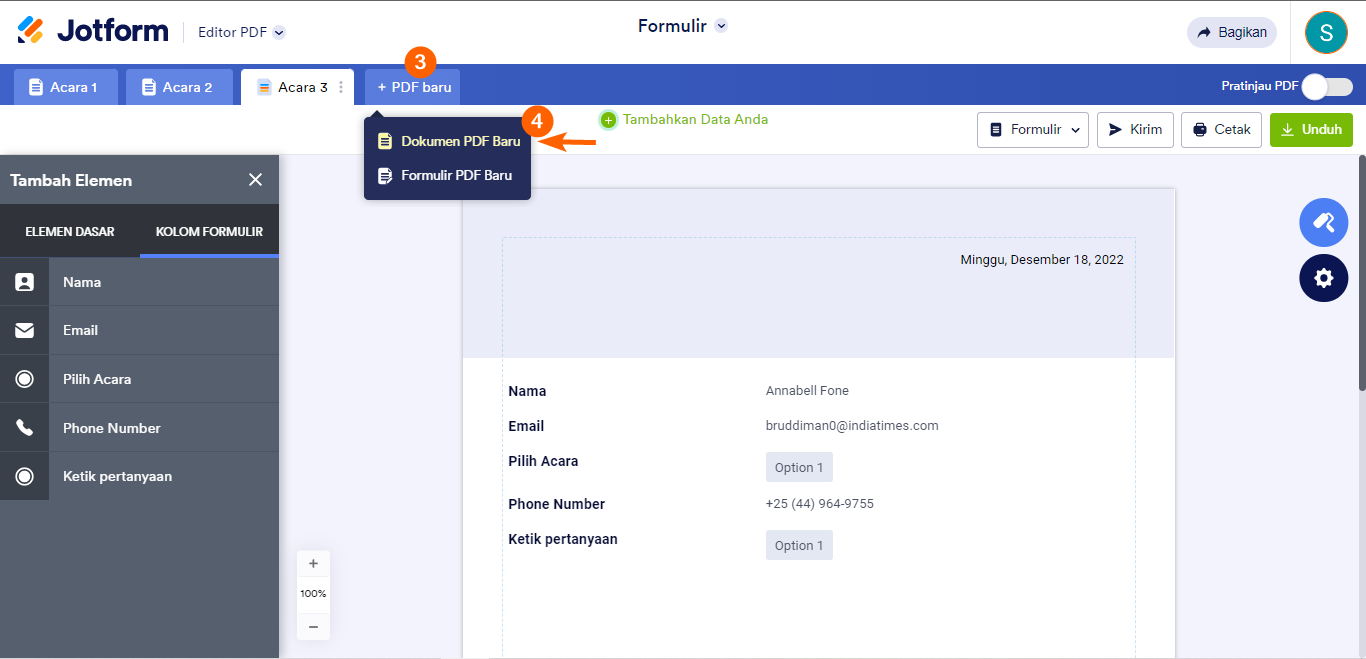Click the green plus circle icon
Viewport: 1366px width, 659px height.
coord(608,120)
